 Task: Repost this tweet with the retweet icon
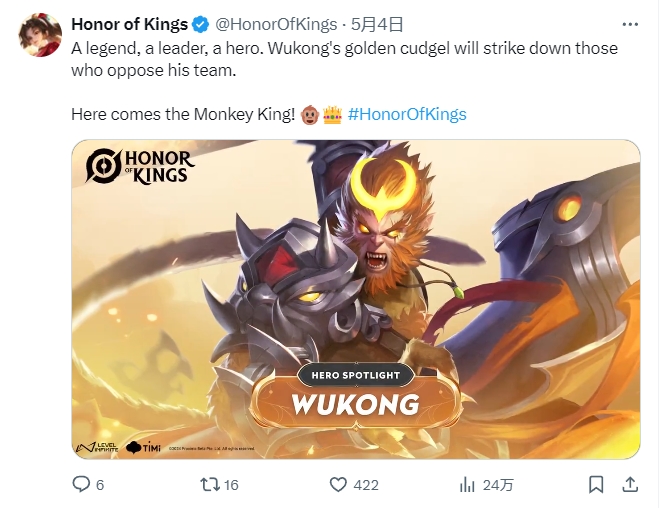tap(210, 484)
